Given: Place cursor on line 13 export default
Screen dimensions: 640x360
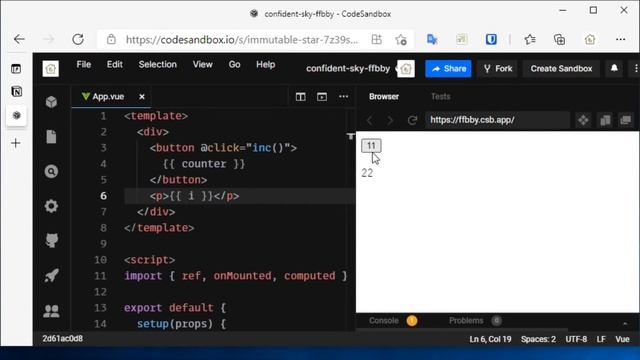Looking at the screenshot, I should [175, 308].
